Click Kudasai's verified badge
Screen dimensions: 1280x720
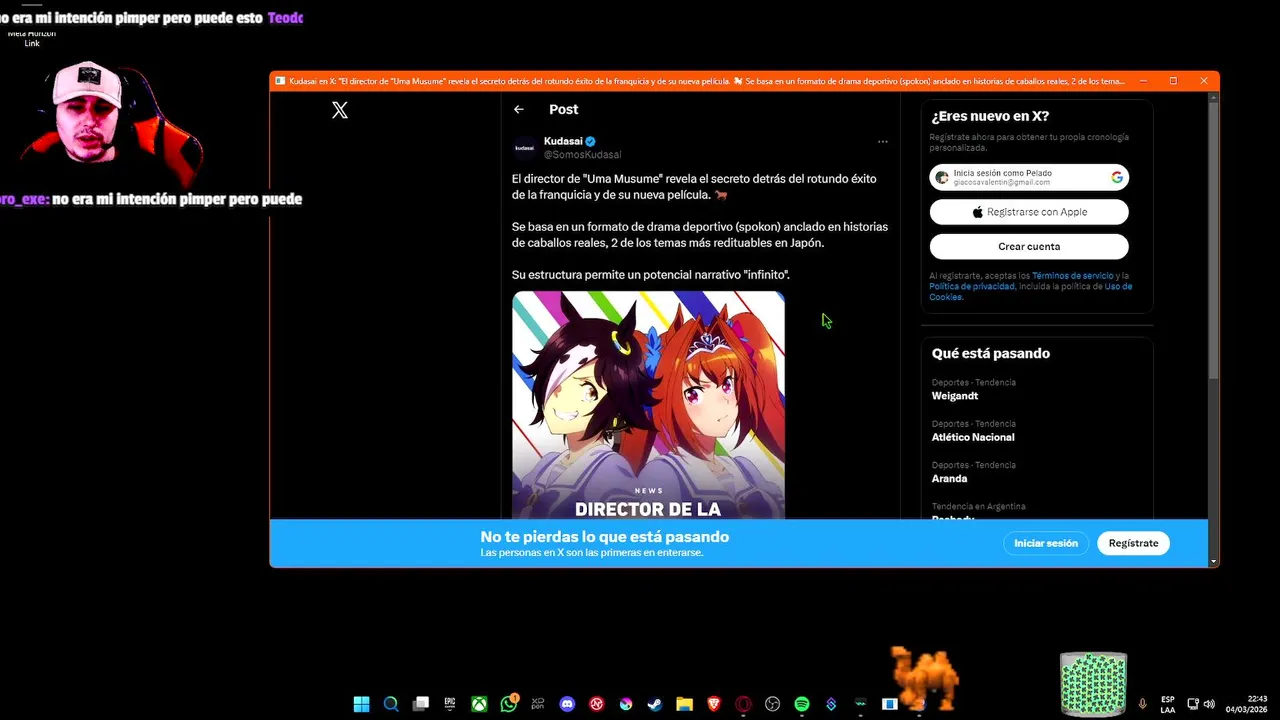[590, 142]
